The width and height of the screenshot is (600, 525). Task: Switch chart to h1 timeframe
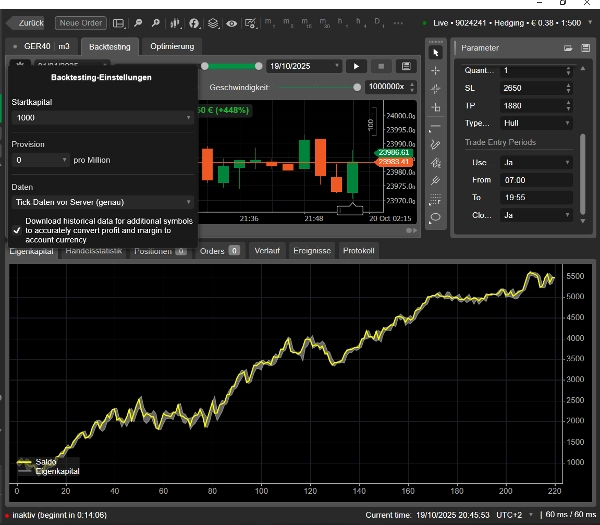(x=342, y=22)
